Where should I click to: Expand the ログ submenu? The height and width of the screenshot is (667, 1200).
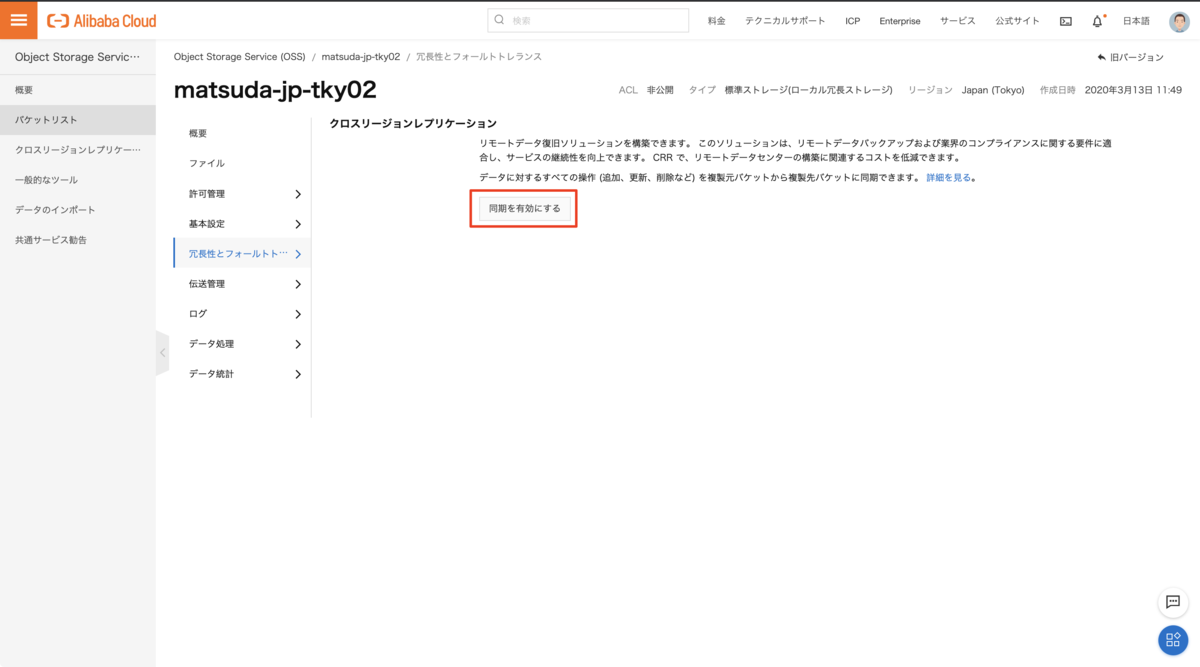(x=245, y=314)
